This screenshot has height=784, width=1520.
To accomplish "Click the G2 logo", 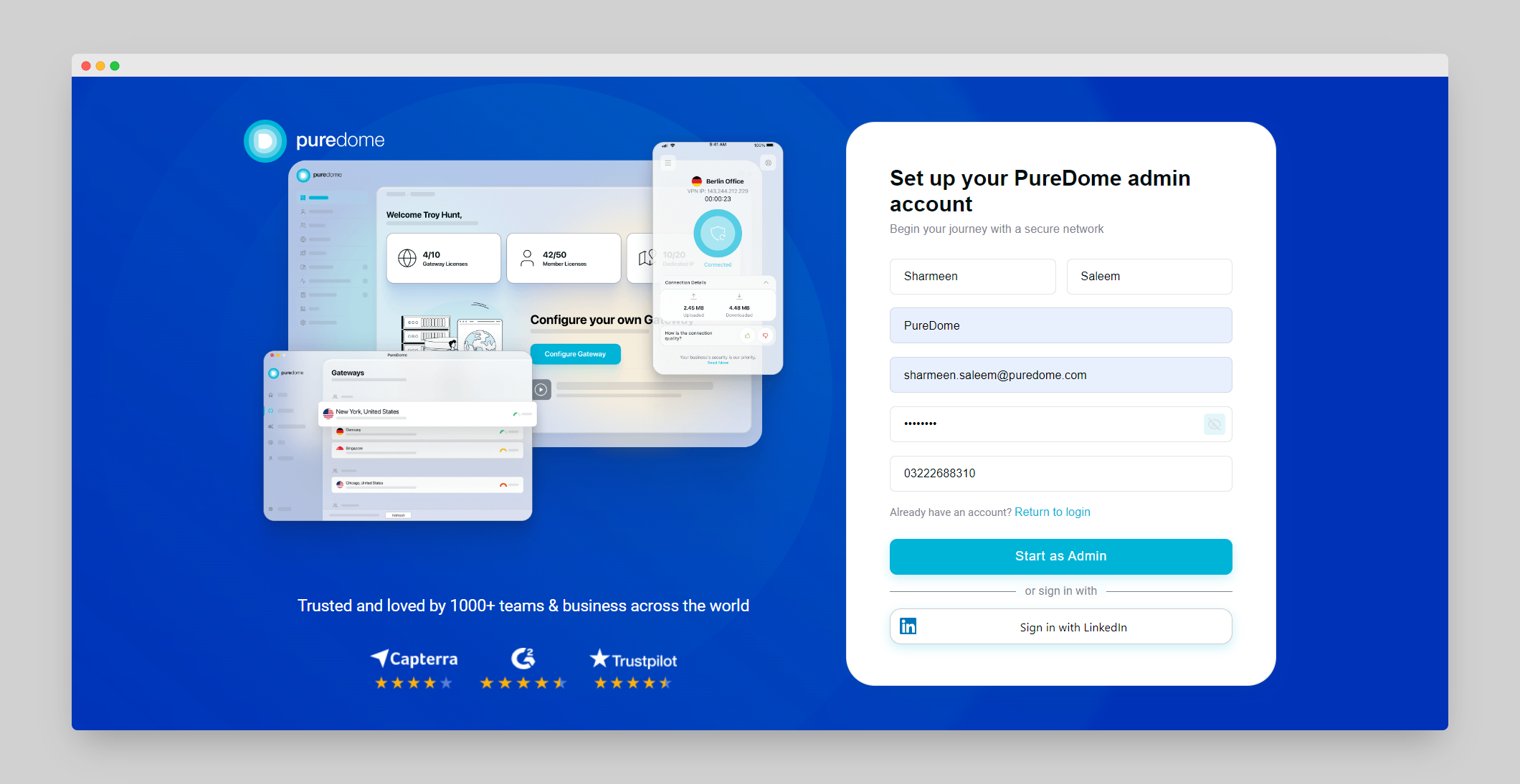I will [523, 658].
